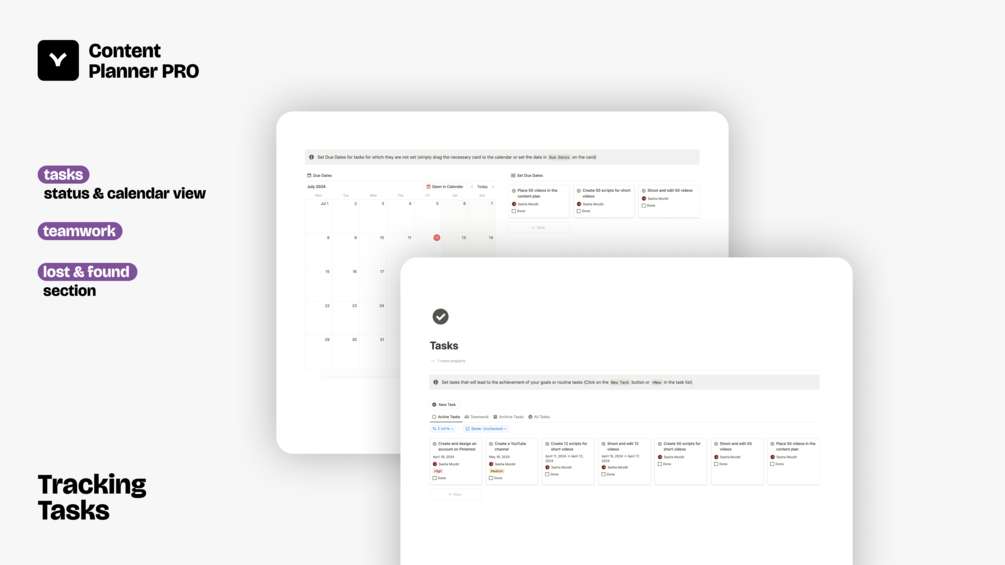Image resolution: width=1005 pixels, height=565 pixels.
Task: Open 'Place 50 videos in the content plan' card in calendar window
Action: 539,201
